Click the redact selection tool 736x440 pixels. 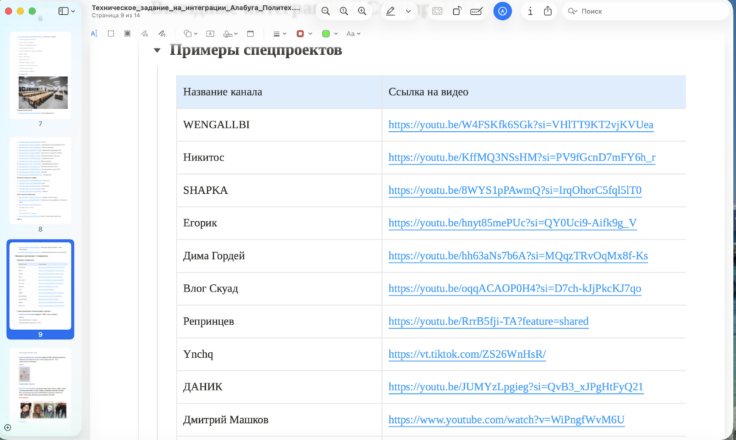point(127,33)
